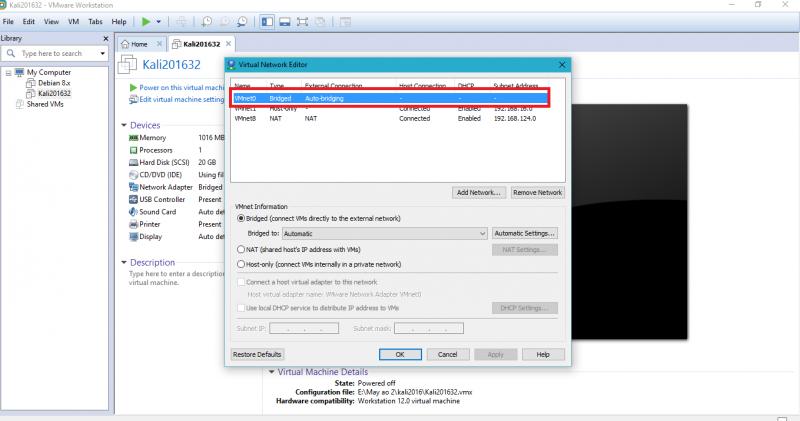Click OK in Virtual Network Editor

tap(400, 354)
